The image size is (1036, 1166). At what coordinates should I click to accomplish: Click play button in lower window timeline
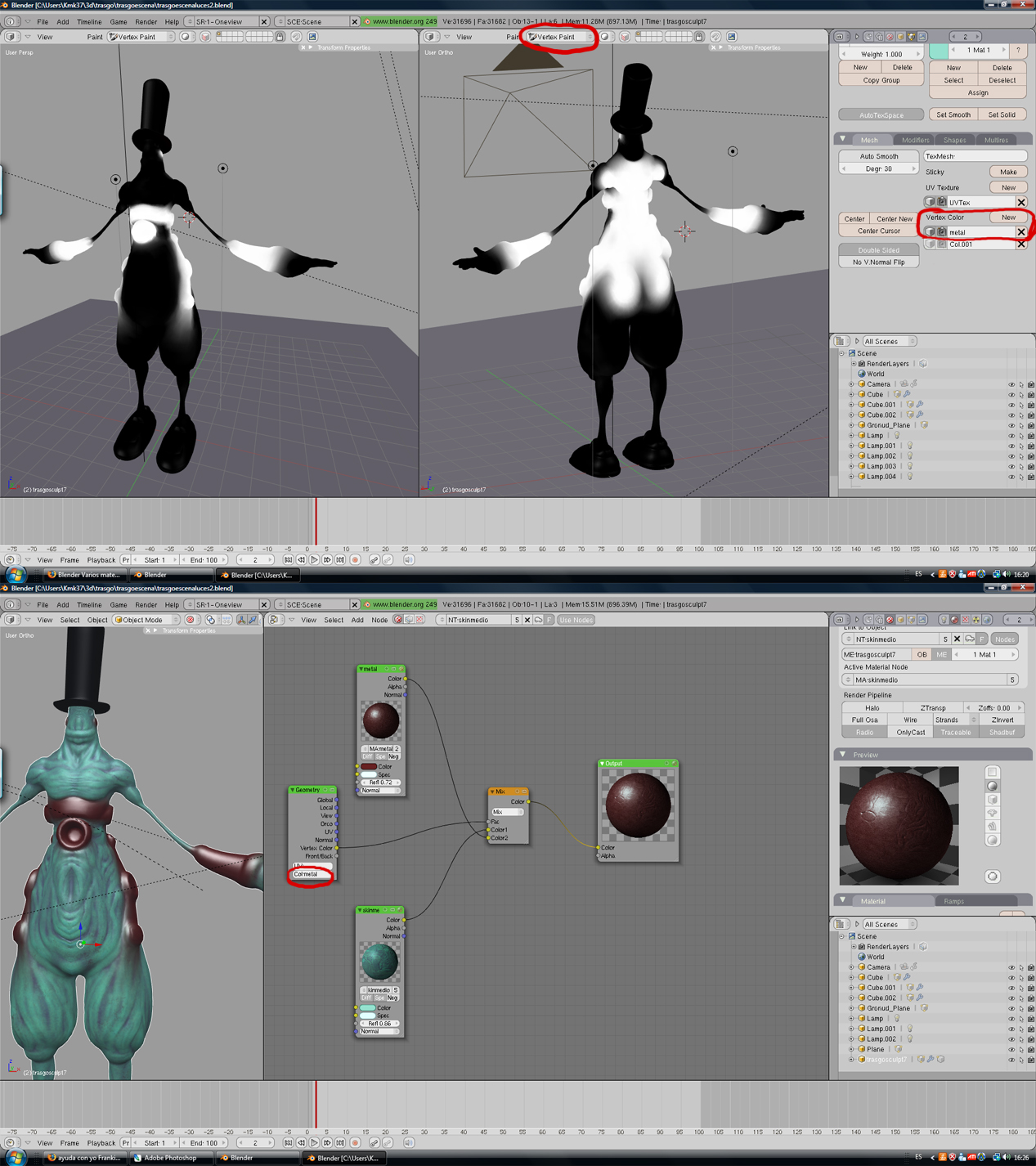314,1142
